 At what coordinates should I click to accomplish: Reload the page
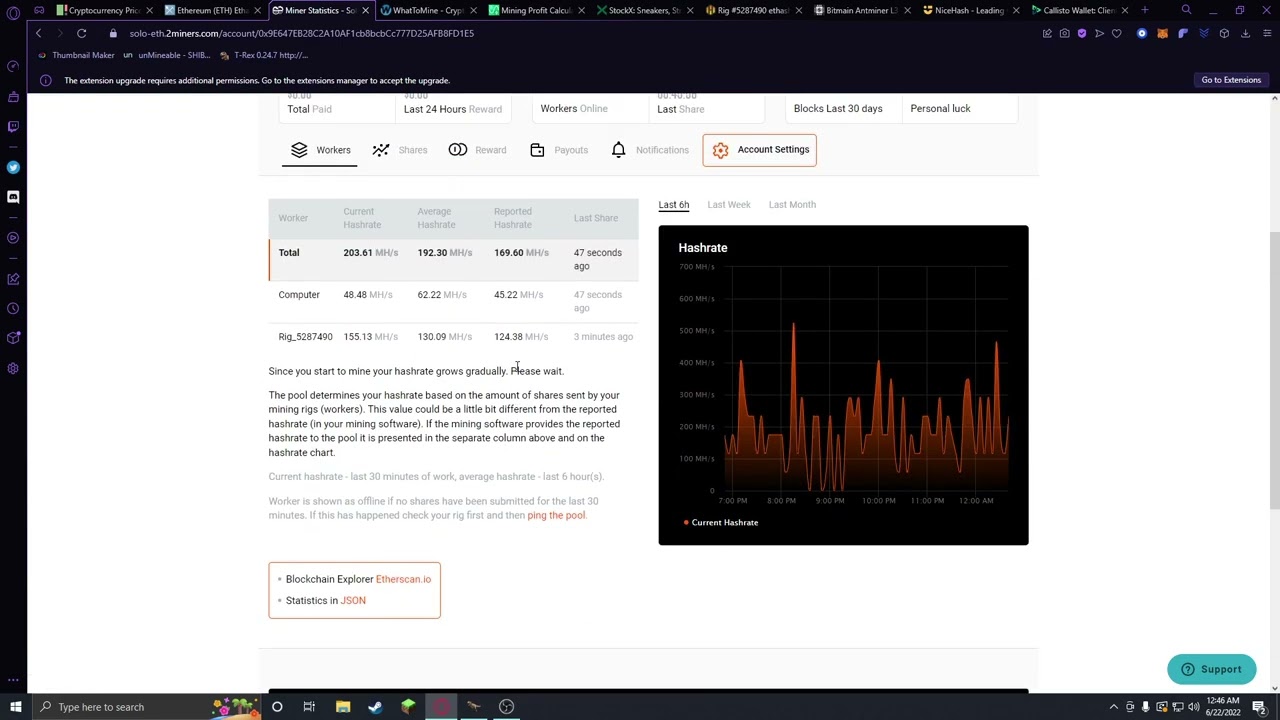point(81,33)
